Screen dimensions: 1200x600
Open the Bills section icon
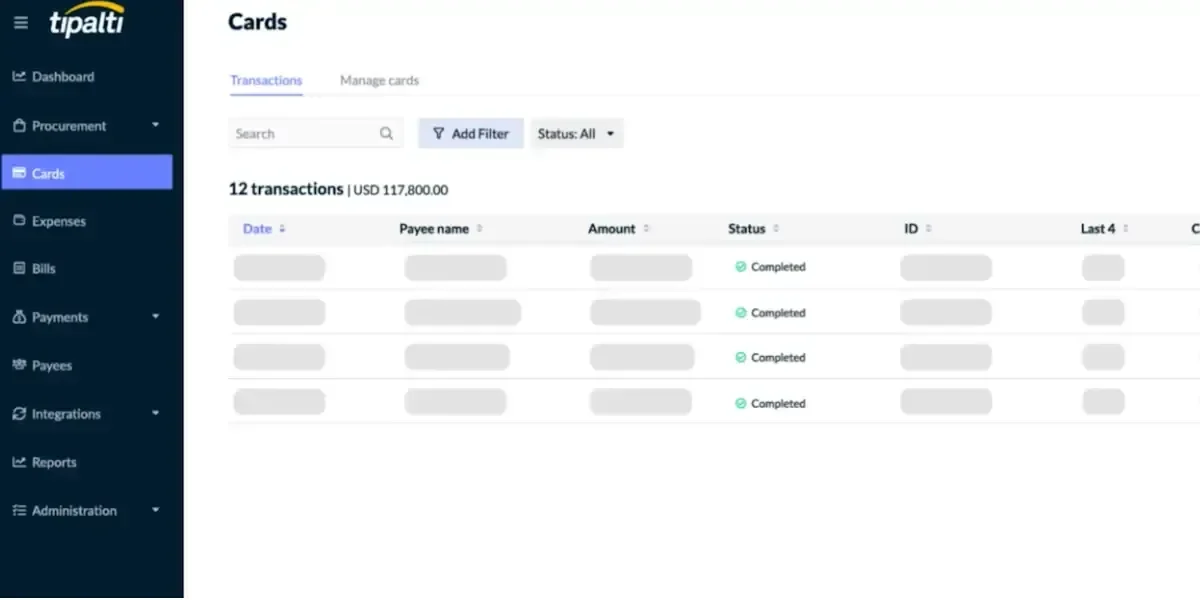17,268
